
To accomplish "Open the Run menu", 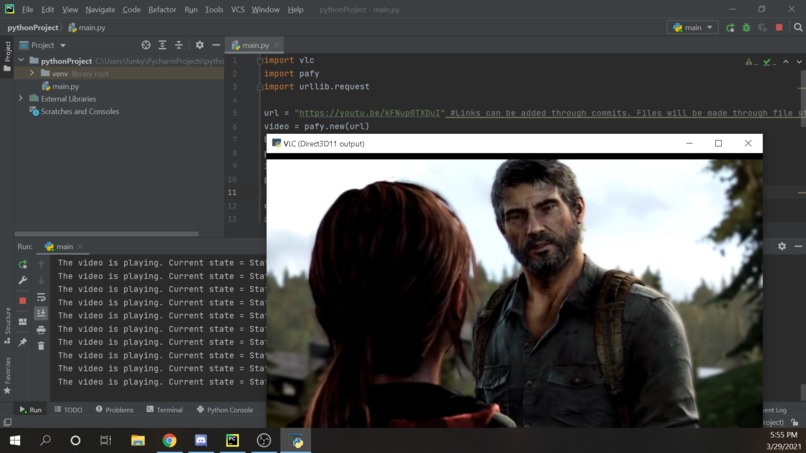I will click(191, 10).
